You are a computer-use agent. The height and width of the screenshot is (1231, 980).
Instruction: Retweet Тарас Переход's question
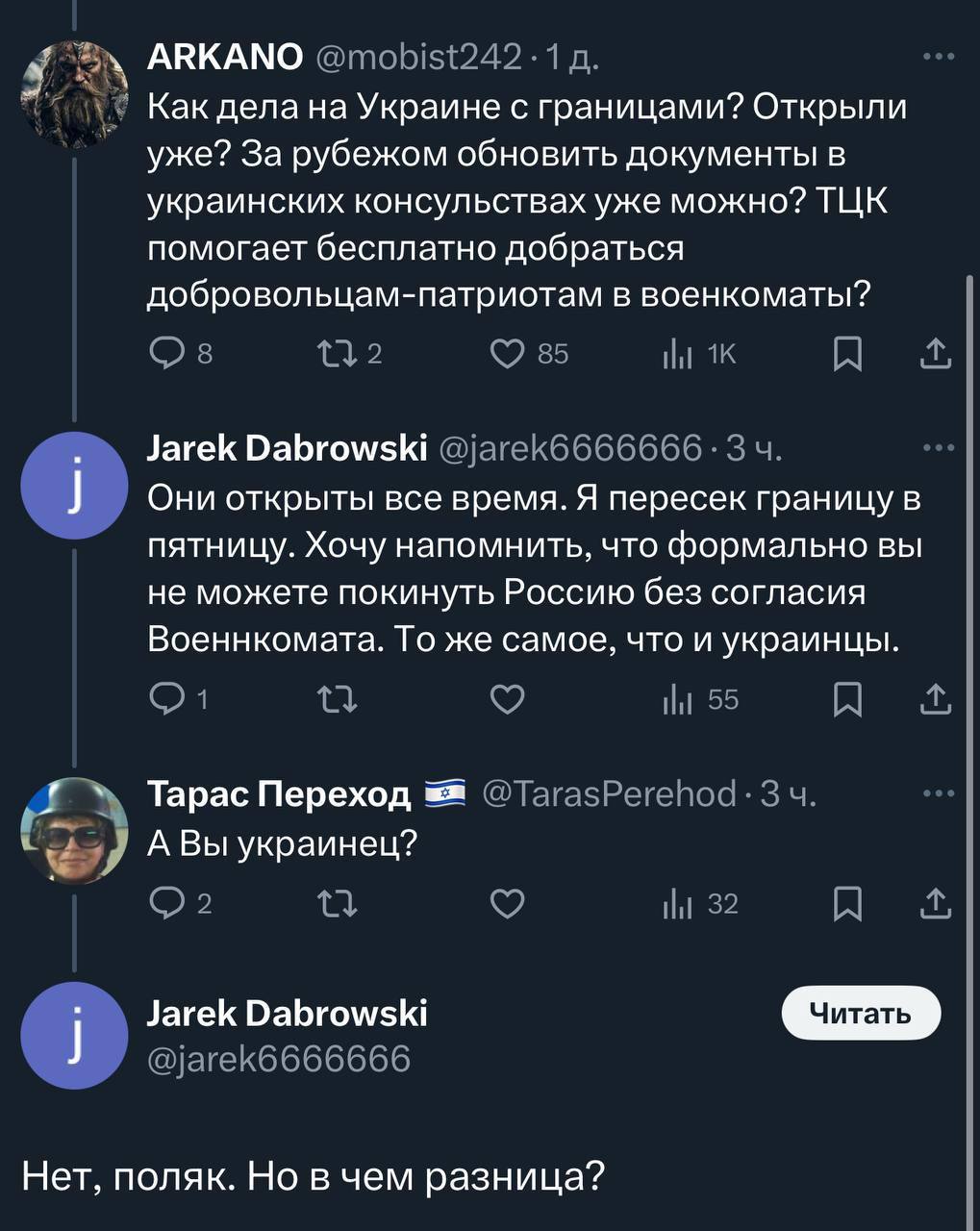336,904
